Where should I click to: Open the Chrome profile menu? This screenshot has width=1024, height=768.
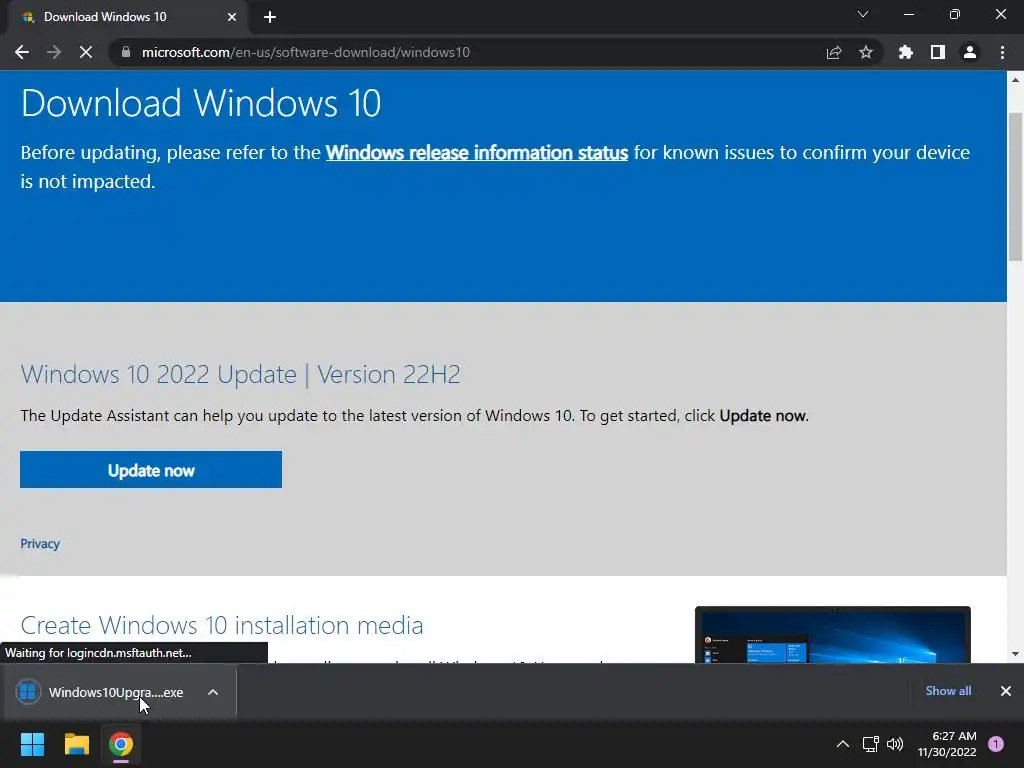[x=970, y=52]
